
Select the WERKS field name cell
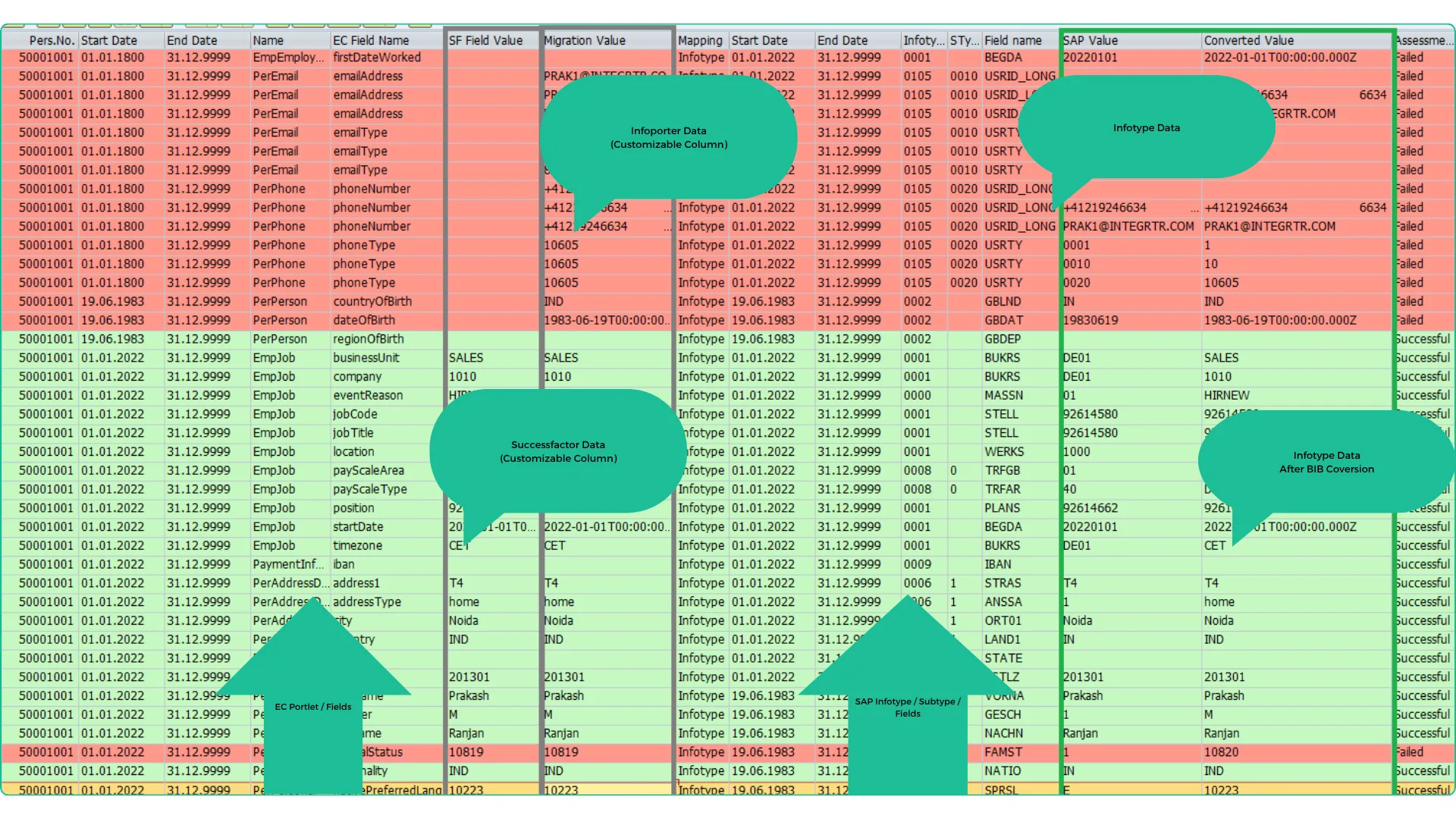pos(1020,452)
